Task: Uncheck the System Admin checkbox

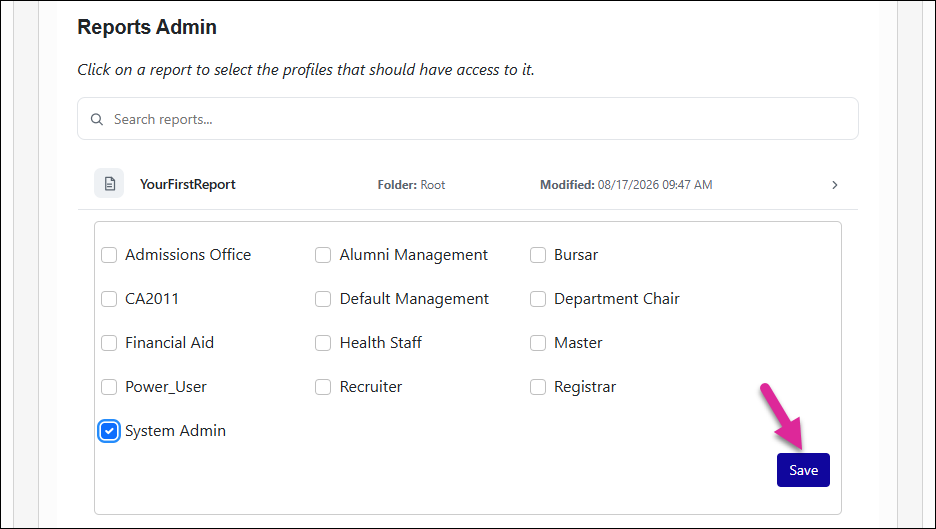Action: pyautogui.click(x=109, y=431)
